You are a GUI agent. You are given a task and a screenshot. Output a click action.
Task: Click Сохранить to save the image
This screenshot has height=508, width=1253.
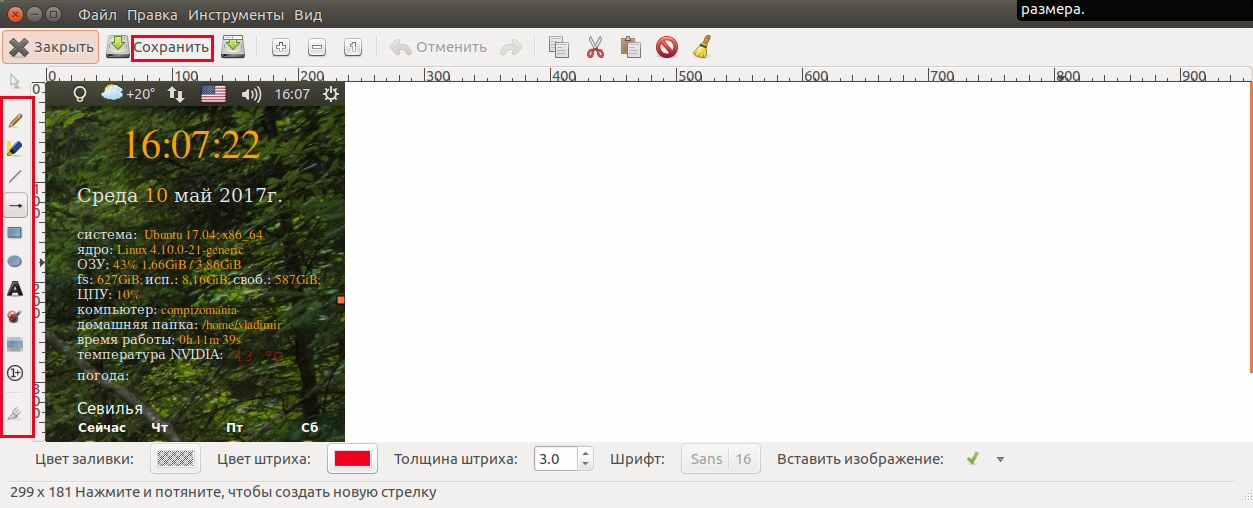click(x=172, y=47)
